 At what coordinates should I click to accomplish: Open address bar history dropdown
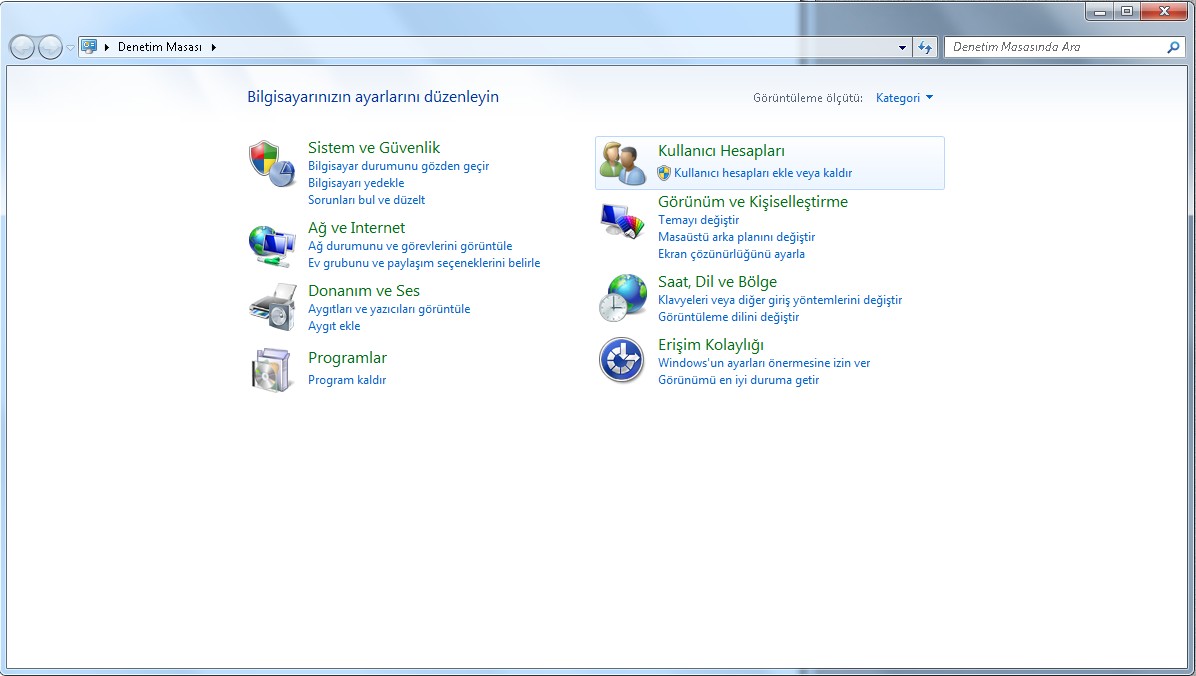point(902,47)
